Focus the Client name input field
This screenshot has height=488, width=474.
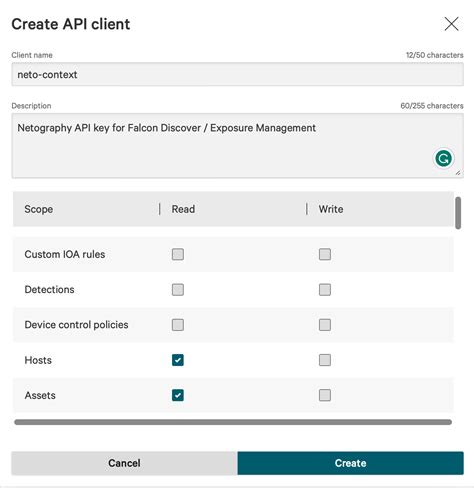pos(237,74)
